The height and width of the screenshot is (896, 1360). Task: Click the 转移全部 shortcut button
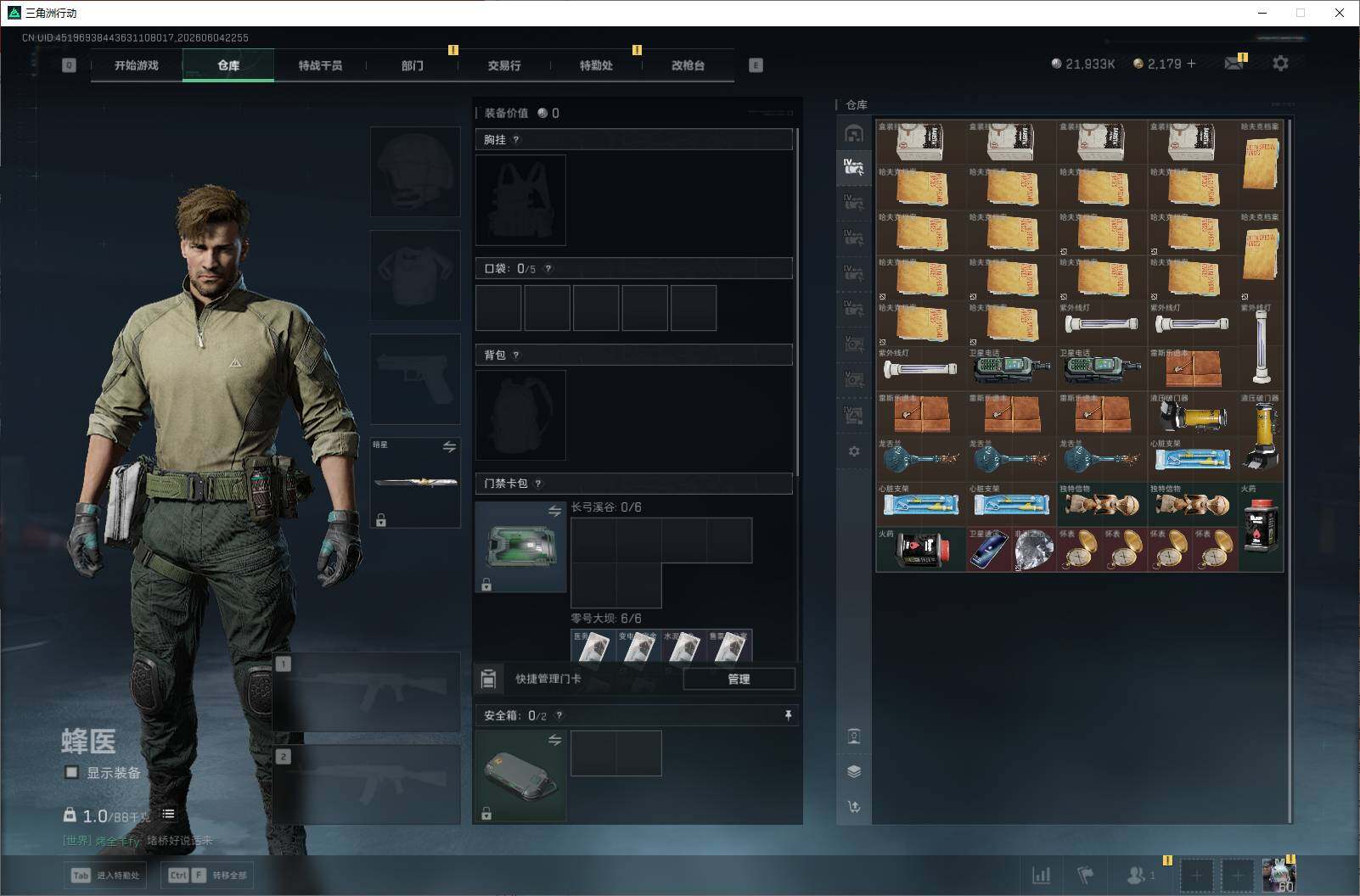(x=209, y=876)
